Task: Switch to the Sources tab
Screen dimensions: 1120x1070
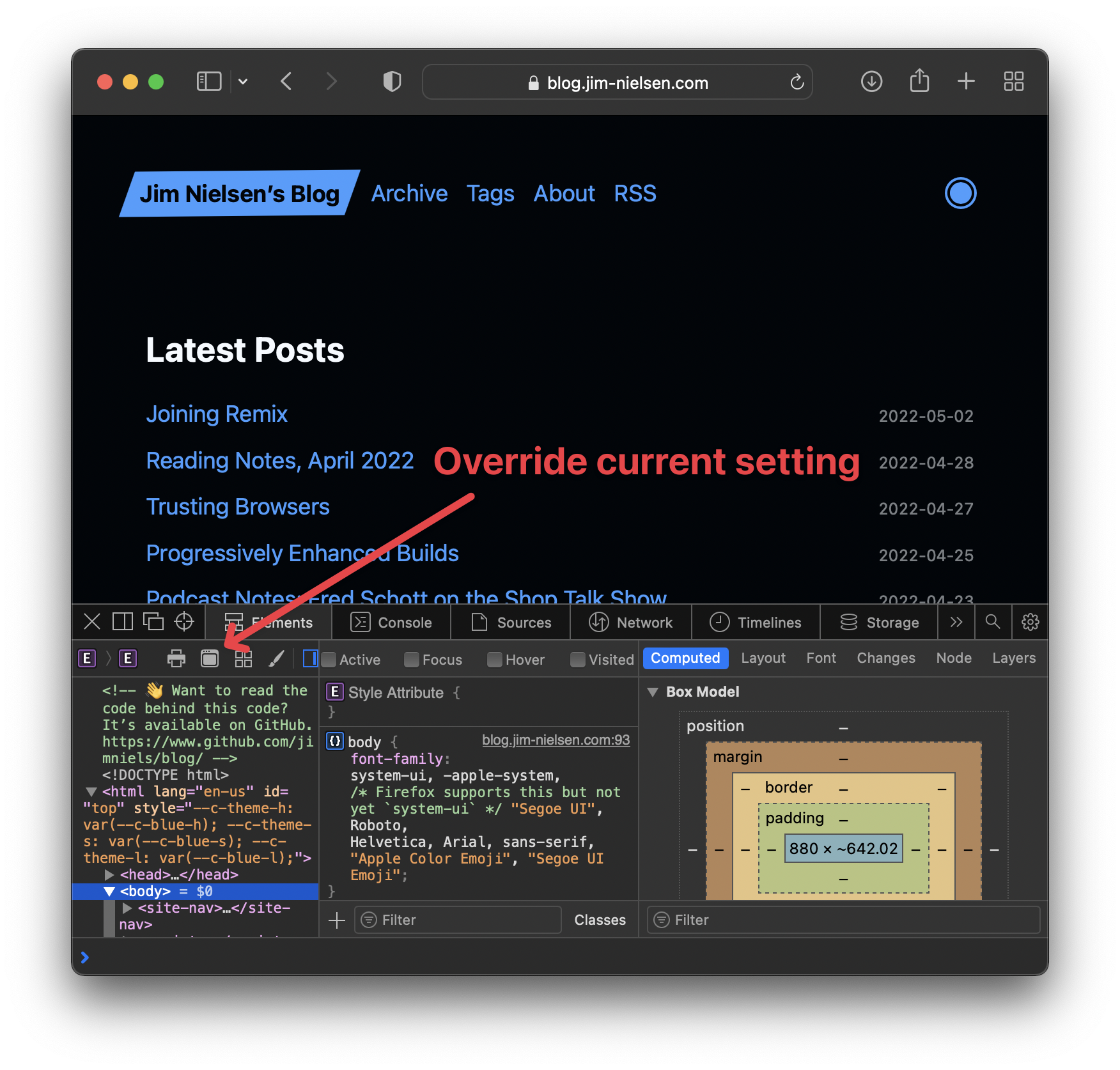Action: click(x=511, y=623)
